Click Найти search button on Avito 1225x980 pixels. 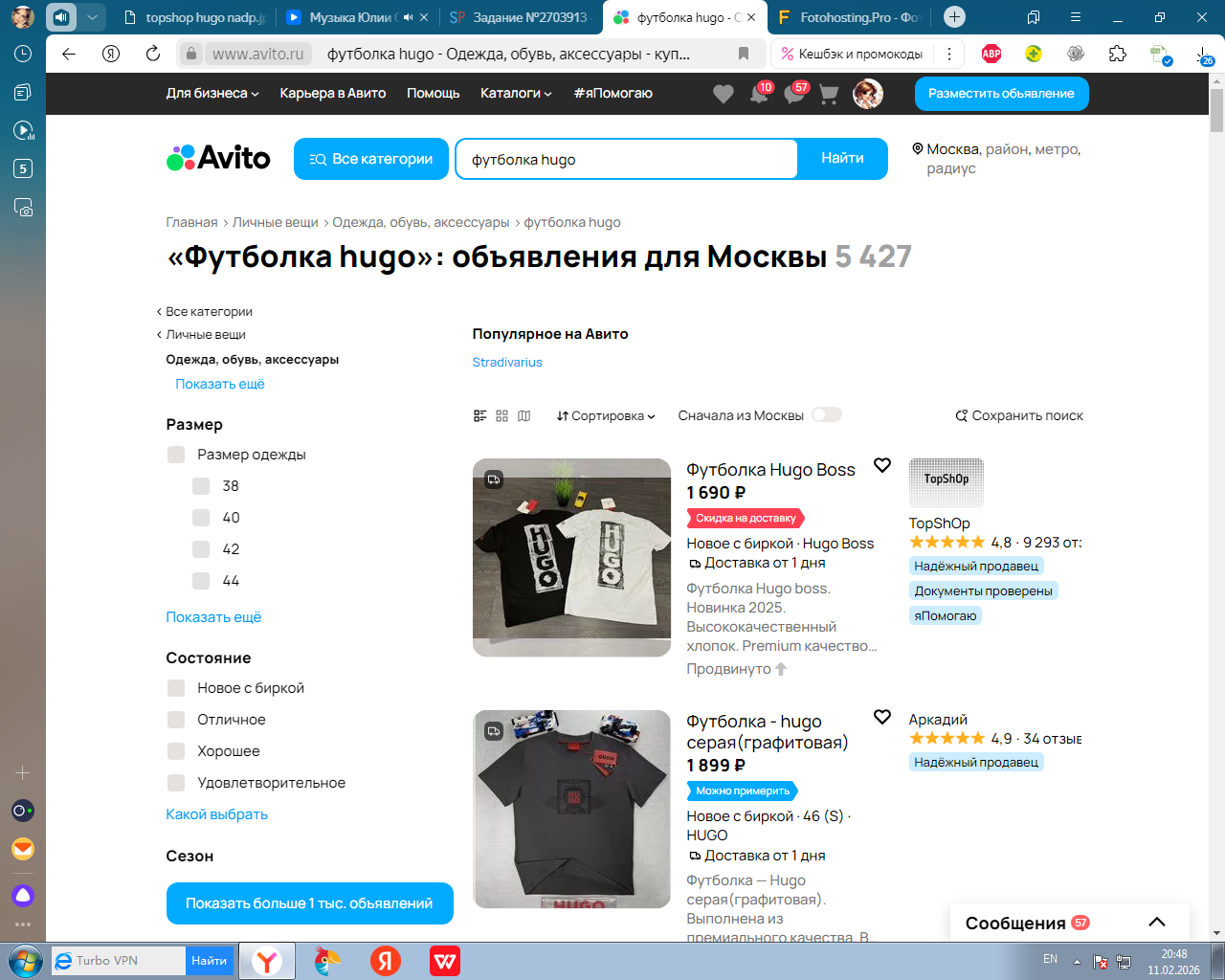[x=842, y=159]
